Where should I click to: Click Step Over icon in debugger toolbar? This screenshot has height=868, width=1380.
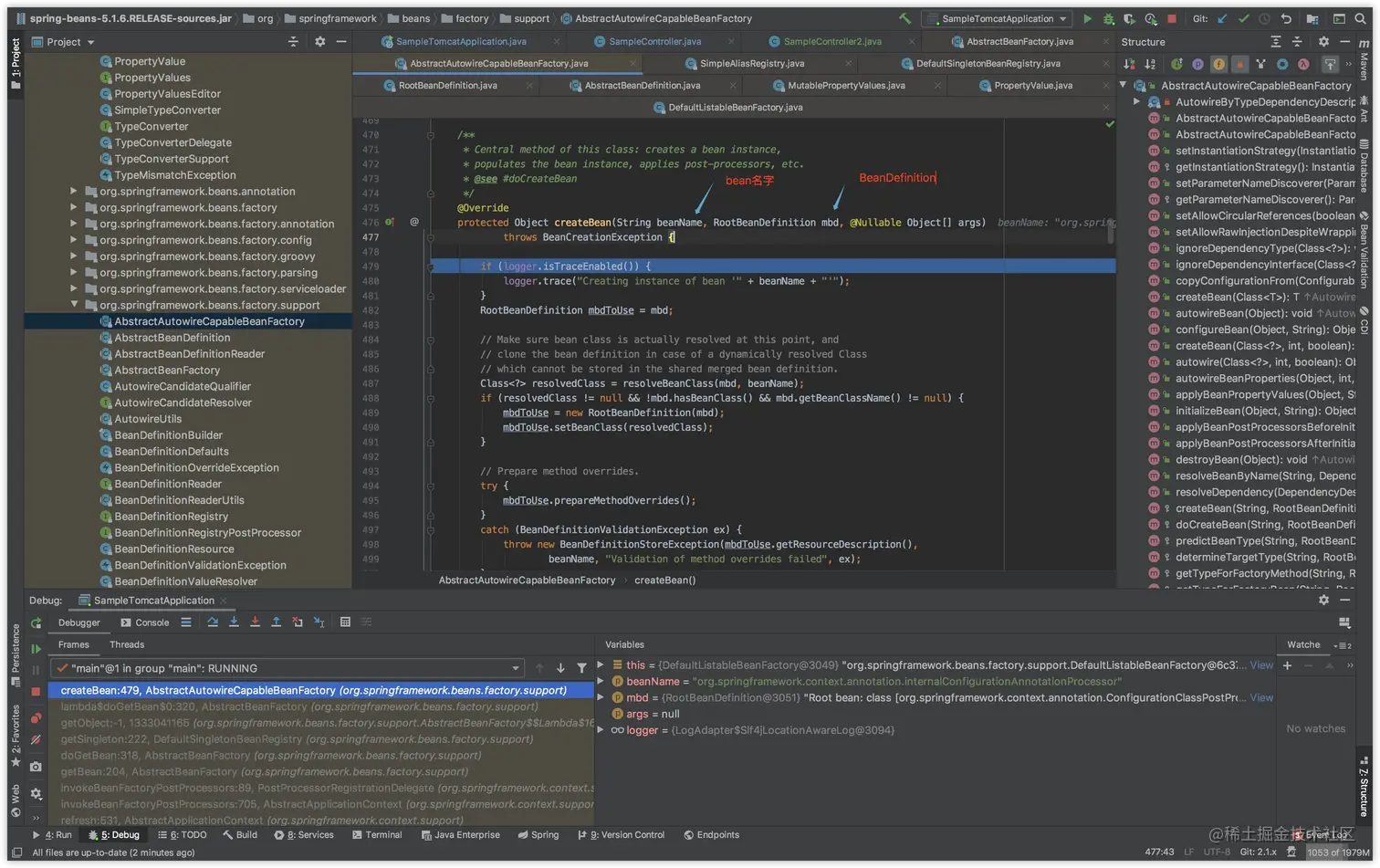(x=213, y=622)
